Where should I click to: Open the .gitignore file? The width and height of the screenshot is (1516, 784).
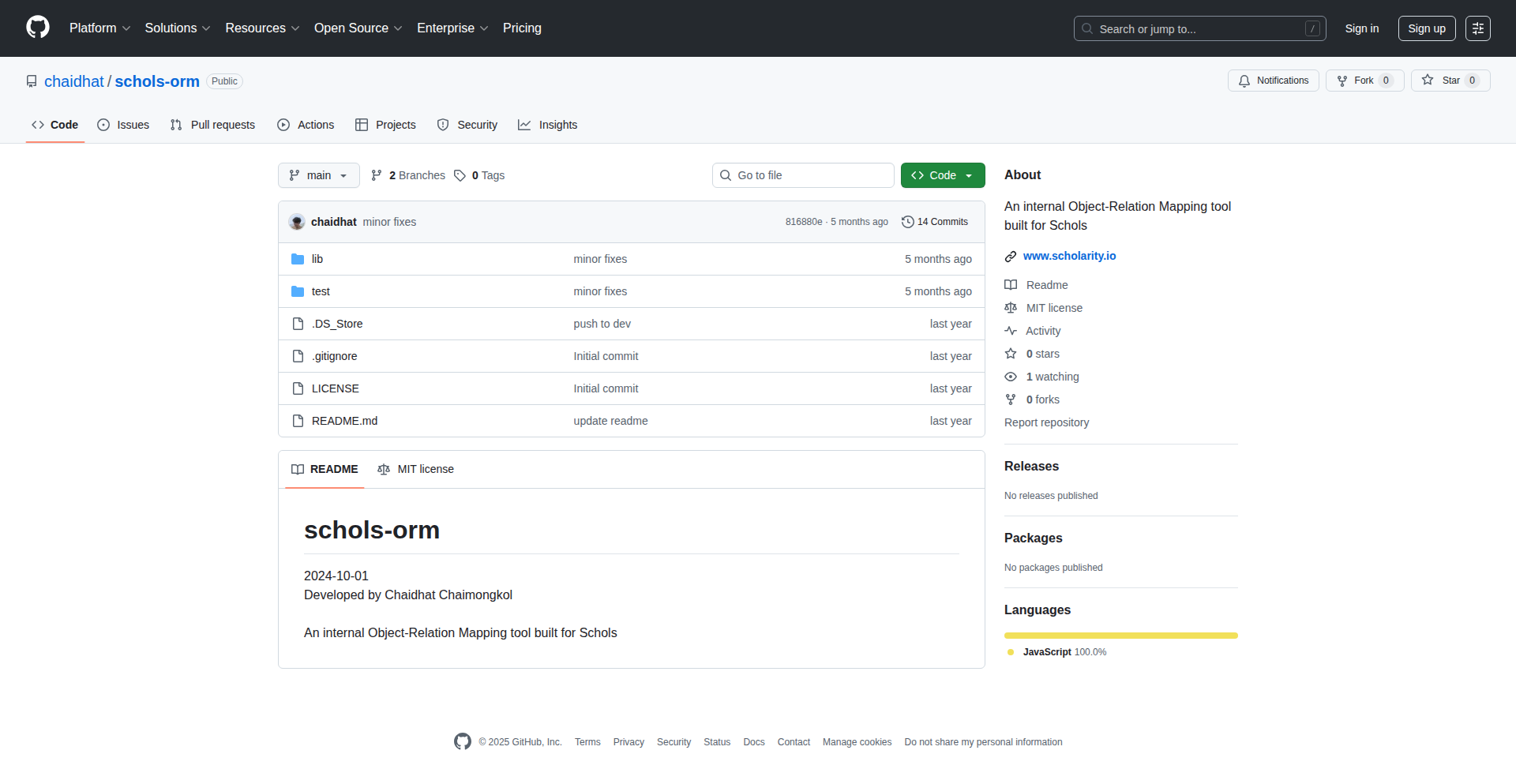click(334, 356)
